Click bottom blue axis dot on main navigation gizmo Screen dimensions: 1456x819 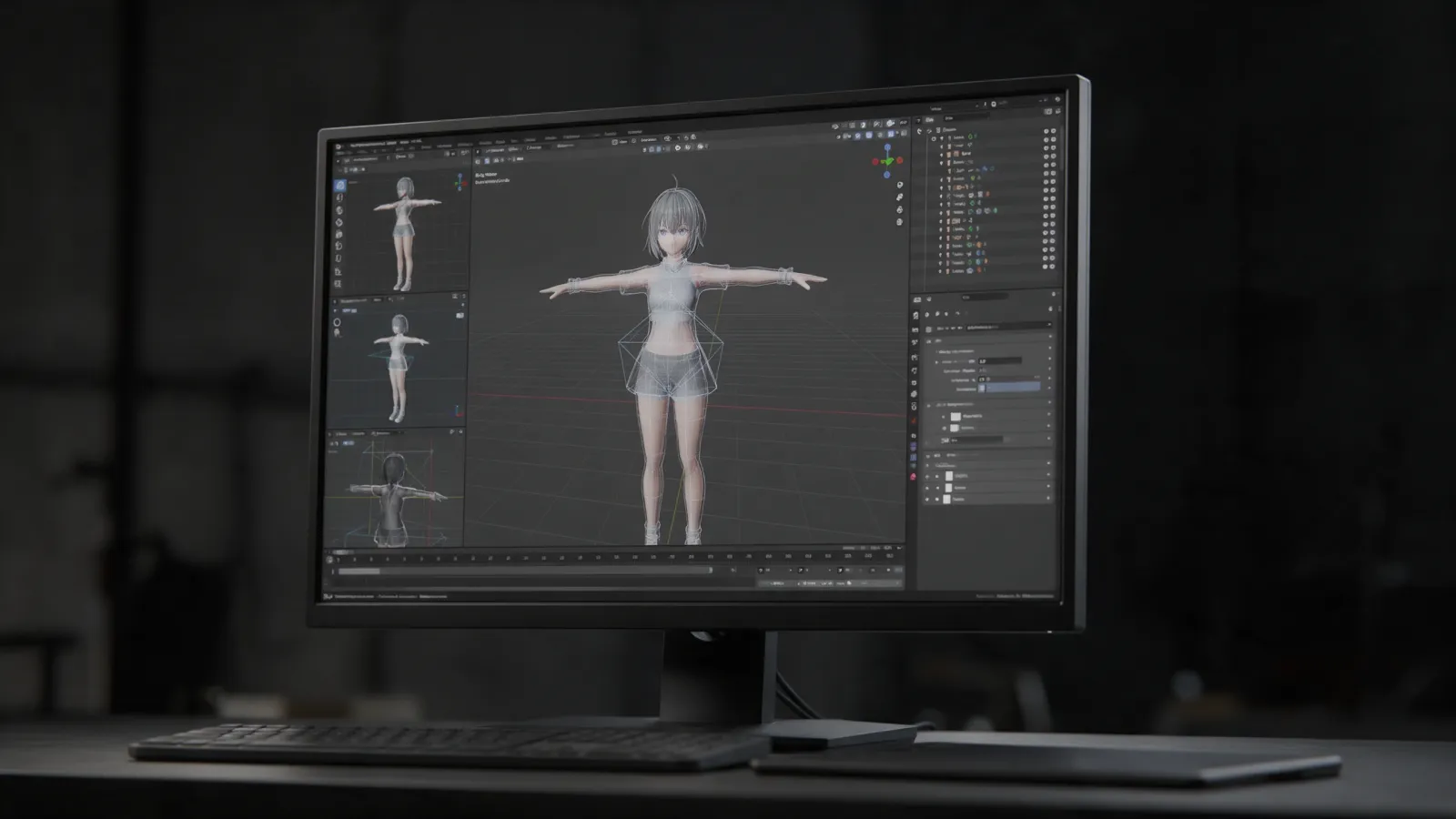pyautogui.click(x=887, y=174)
